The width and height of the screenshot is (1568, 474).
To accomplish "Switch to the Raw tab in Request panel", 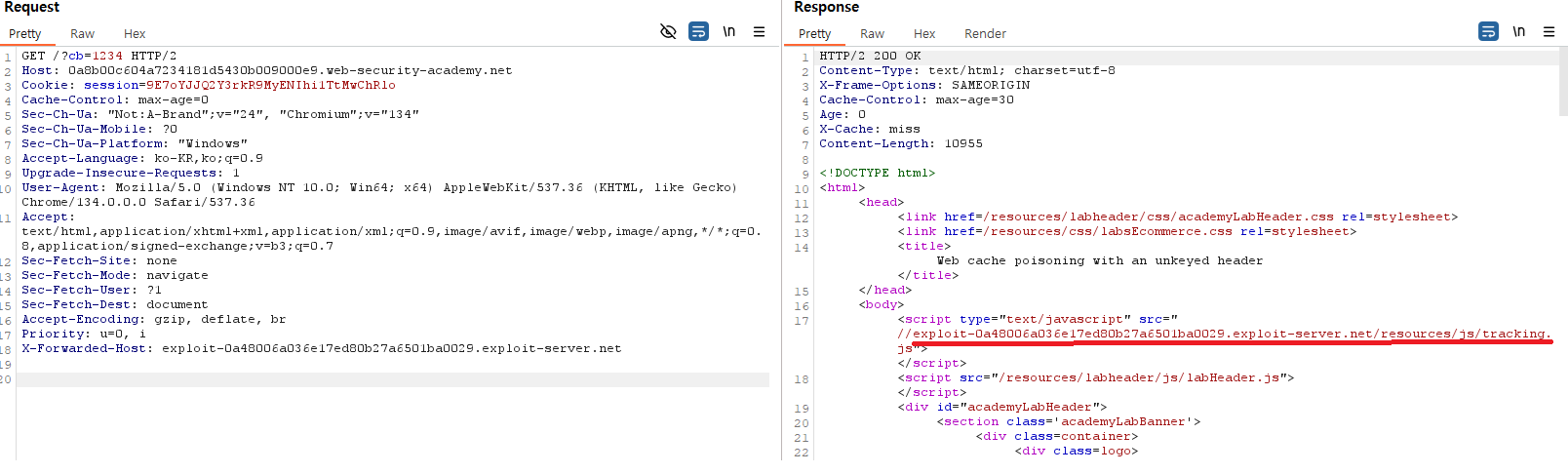I will pos(82,34).
